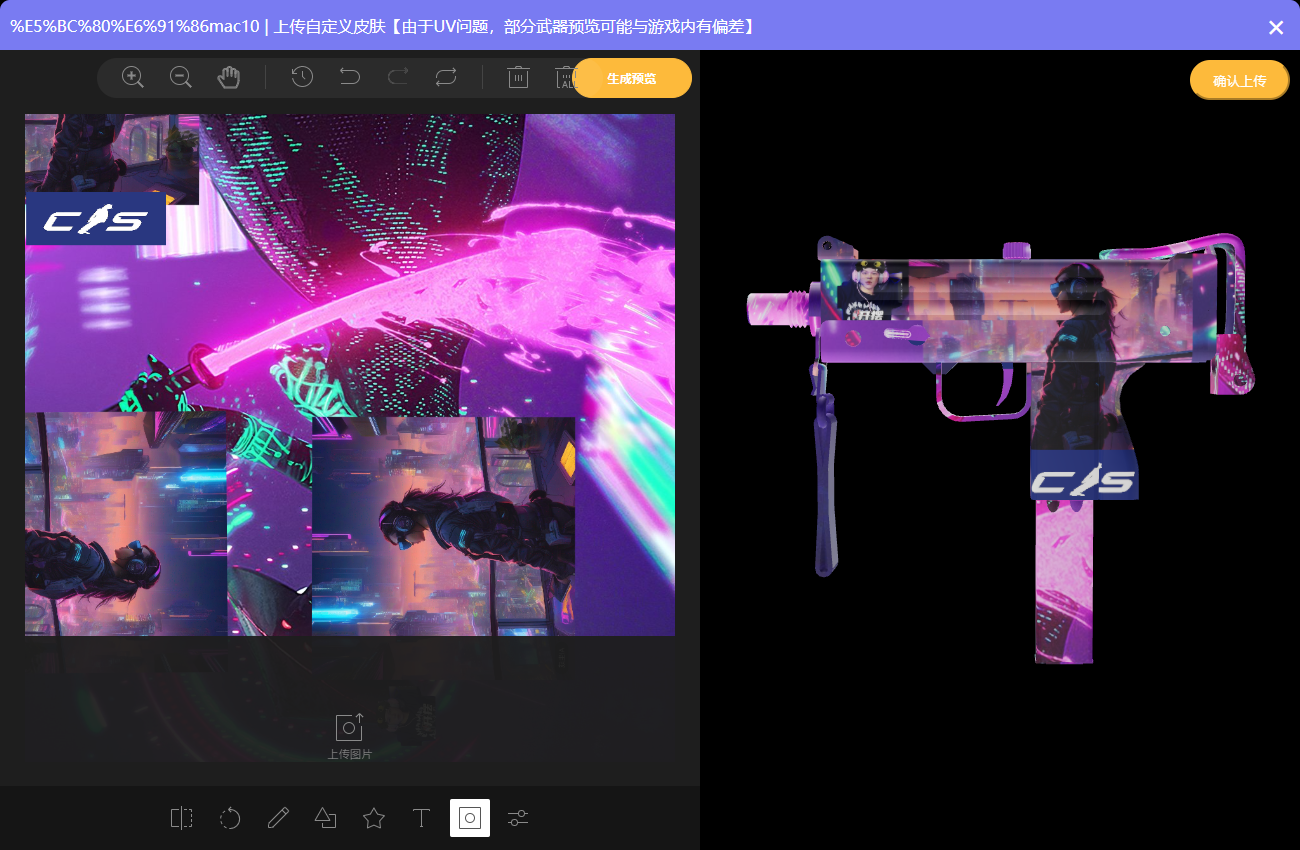Open the star sticker tool
The height and width of the screenshot is (850, 1300).
(374, 818)
